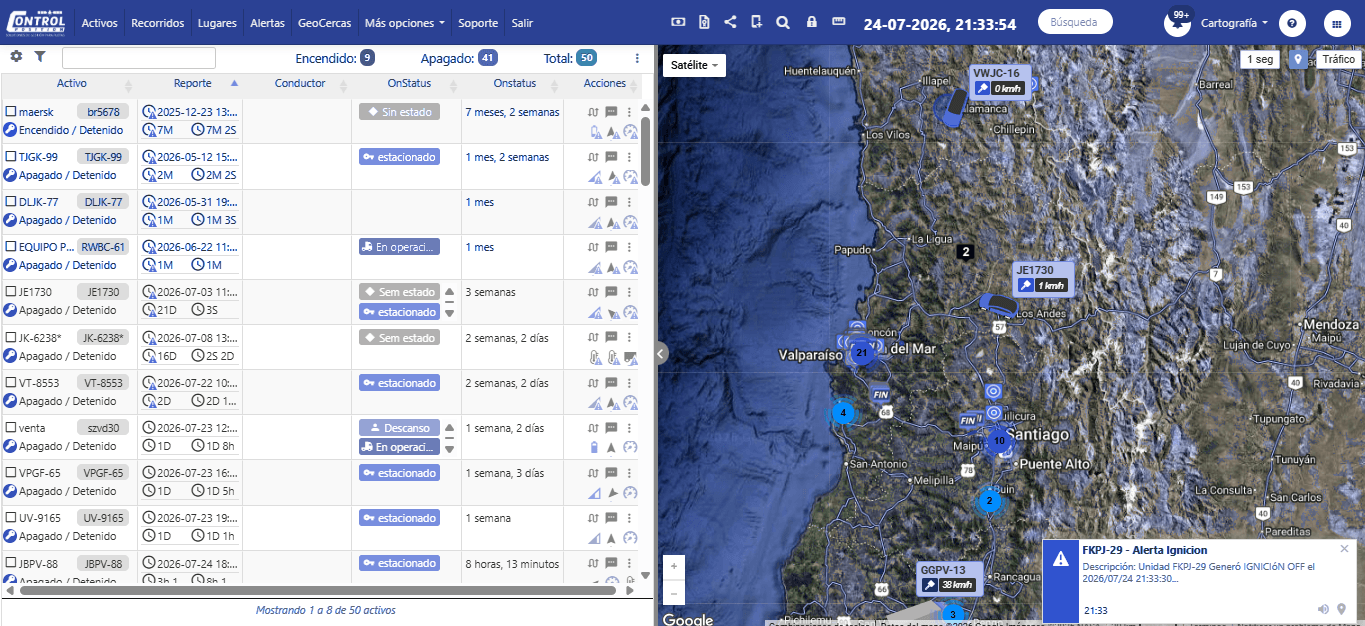This screenshot has width=1365, height=626.
Task: Sort table by Conductor column
Action: click(x=300, y=84)
